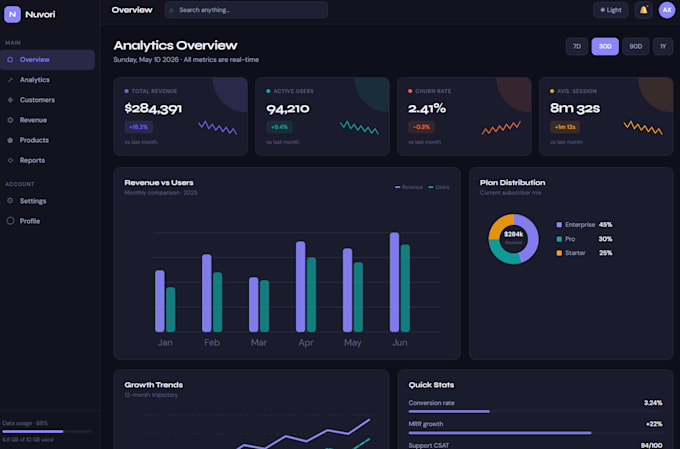680x449 pixels.
Task: Click the notification bell icon
Action: click(x=644, y=10)
